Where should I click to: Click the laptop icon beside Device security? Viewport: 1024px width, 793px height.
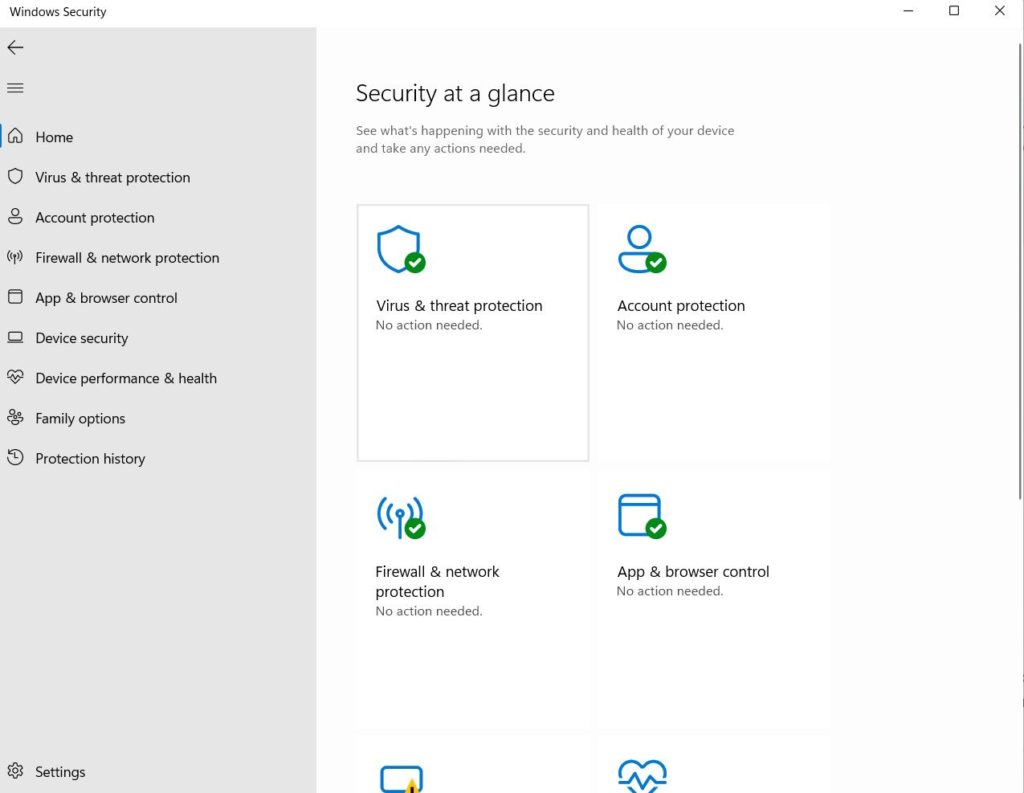pos(15,337)
